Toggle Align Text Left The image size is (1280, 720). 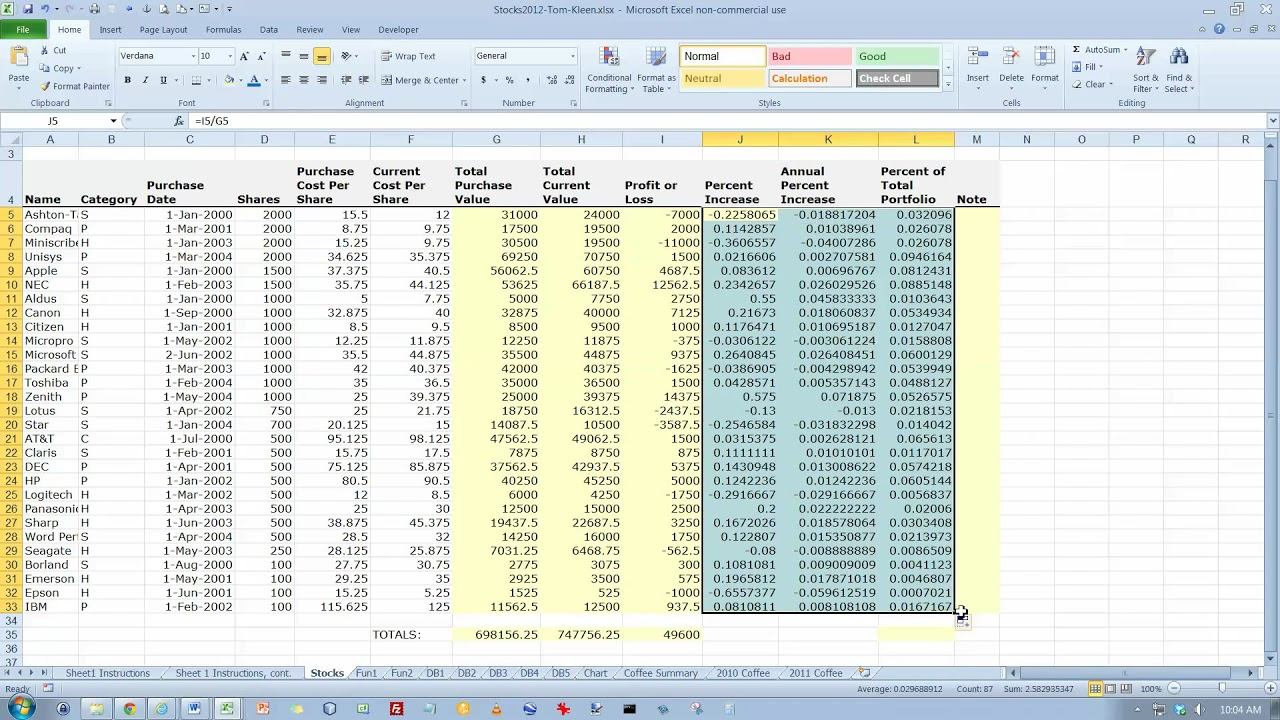pyautogui.click(x=286, y=80)
